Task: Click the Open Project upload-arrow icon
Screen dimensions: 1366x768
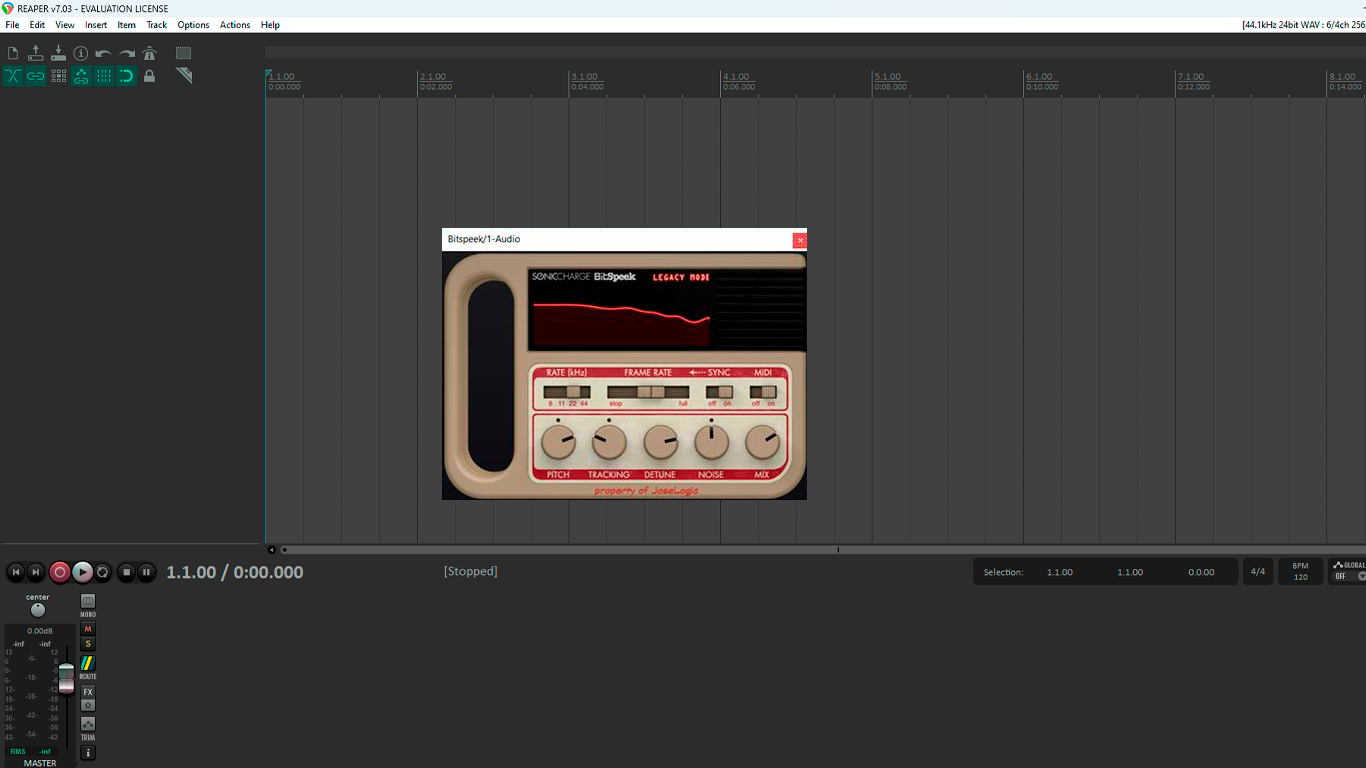Action: (36, 53)
